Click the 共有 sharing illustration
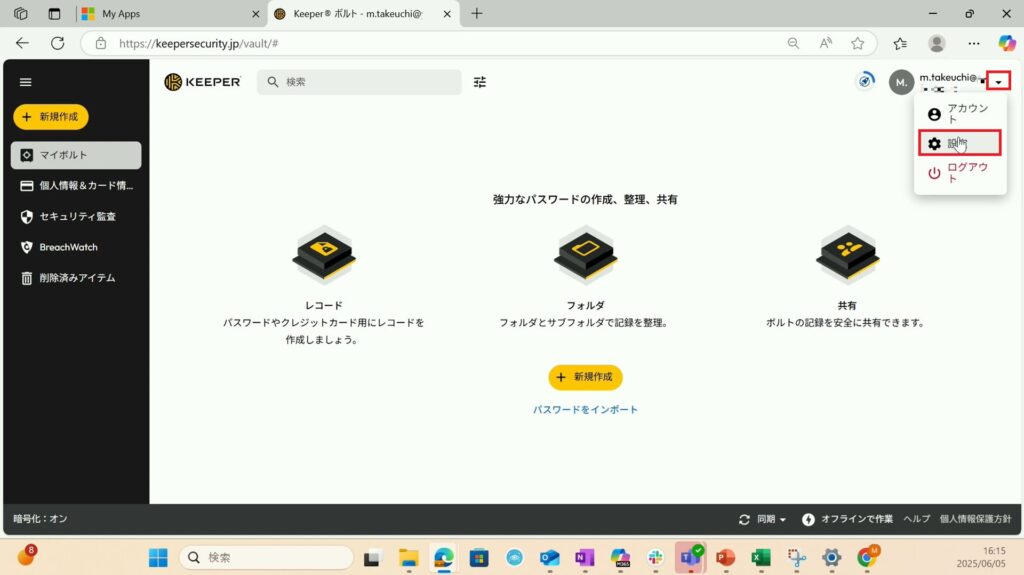 tap(847, 255)
